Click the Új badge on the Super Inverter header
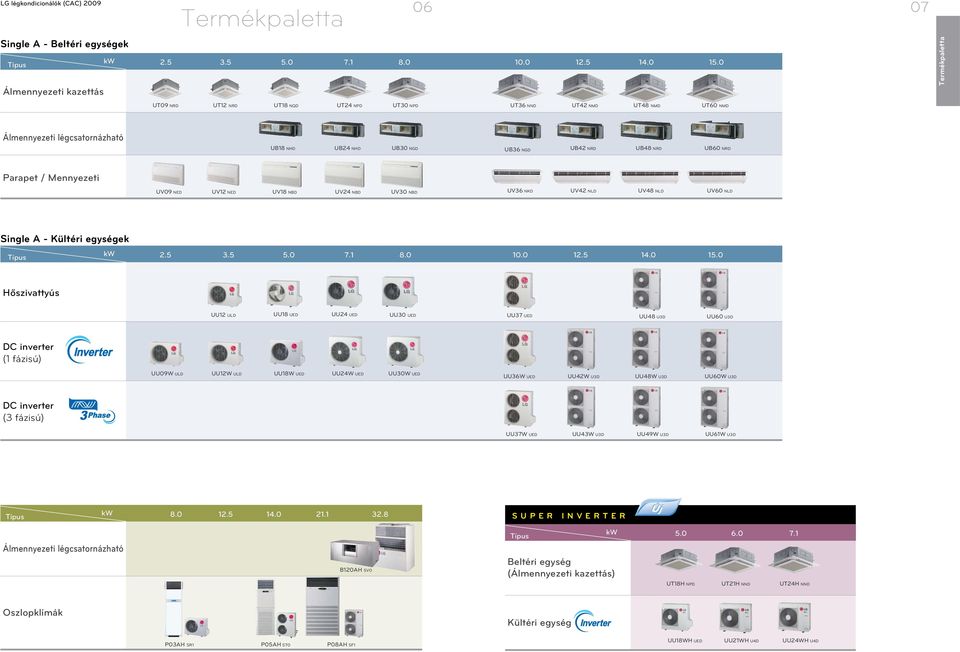Screen dimensions: 960x652 658,508
